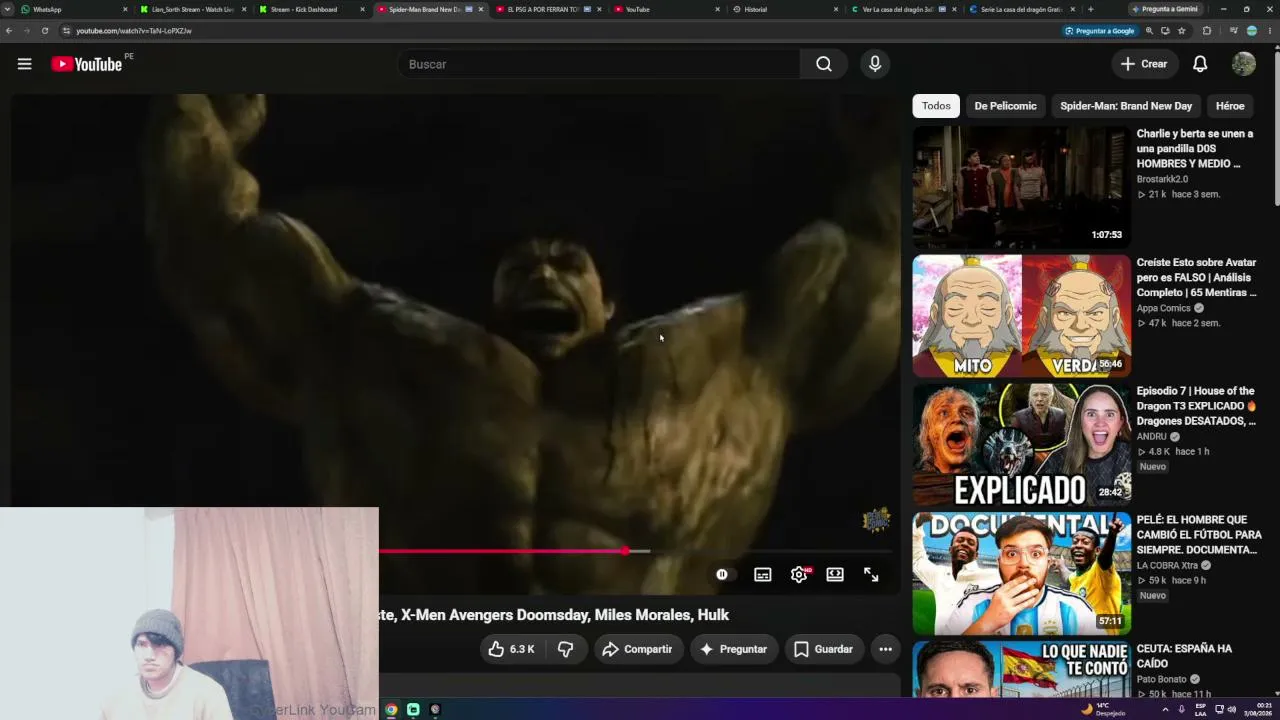The image size is (1280, 720).
Task: Click the Compartir button
Action: pos(638,649)
